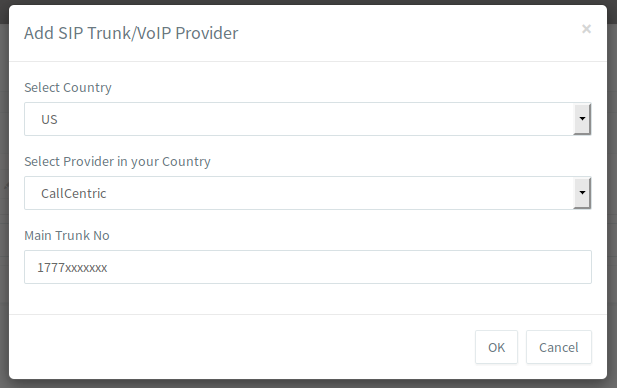617x388 pixels.
Task: Click the CallCentric value in provider selector
Action: tap(74, 193)
